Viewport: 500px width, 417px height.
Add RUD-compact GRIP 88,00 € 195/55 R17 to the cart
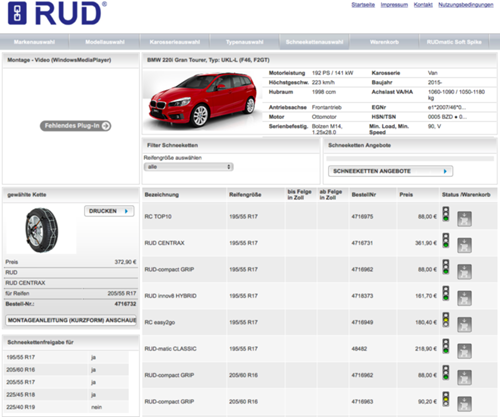[464, 271]
